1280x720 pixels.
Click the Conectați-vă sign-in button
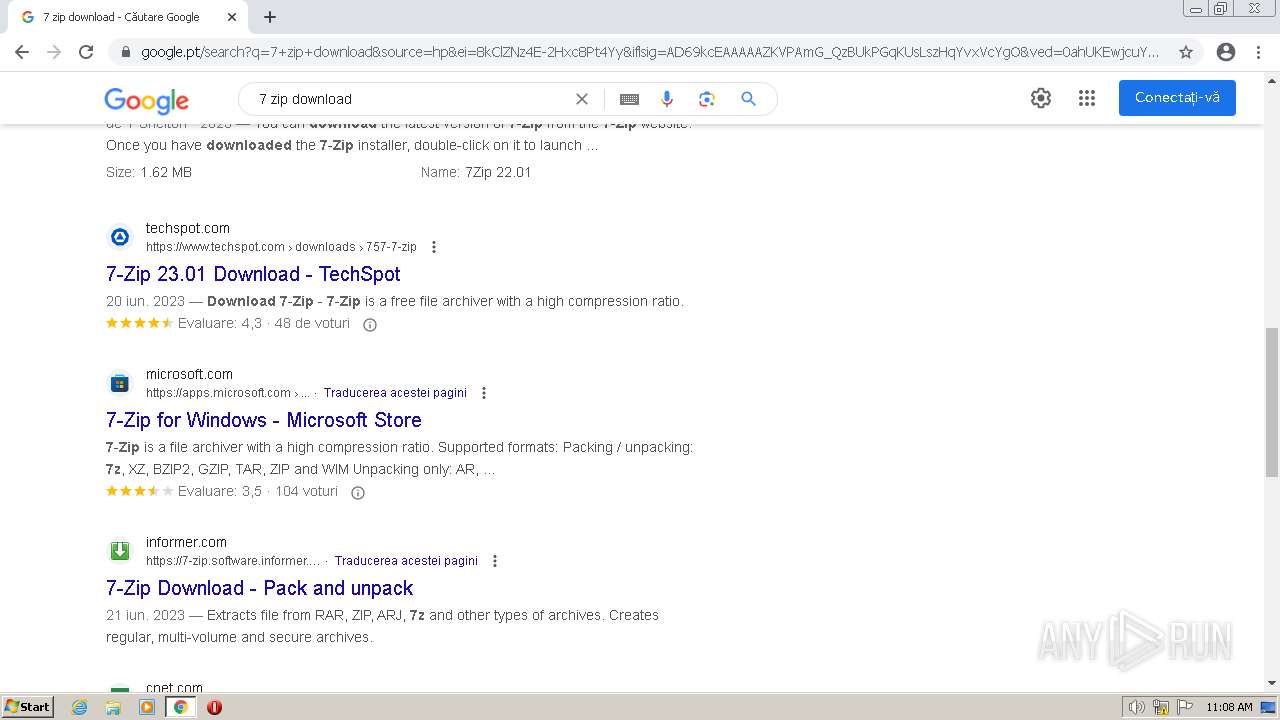tap(1177, 98)
